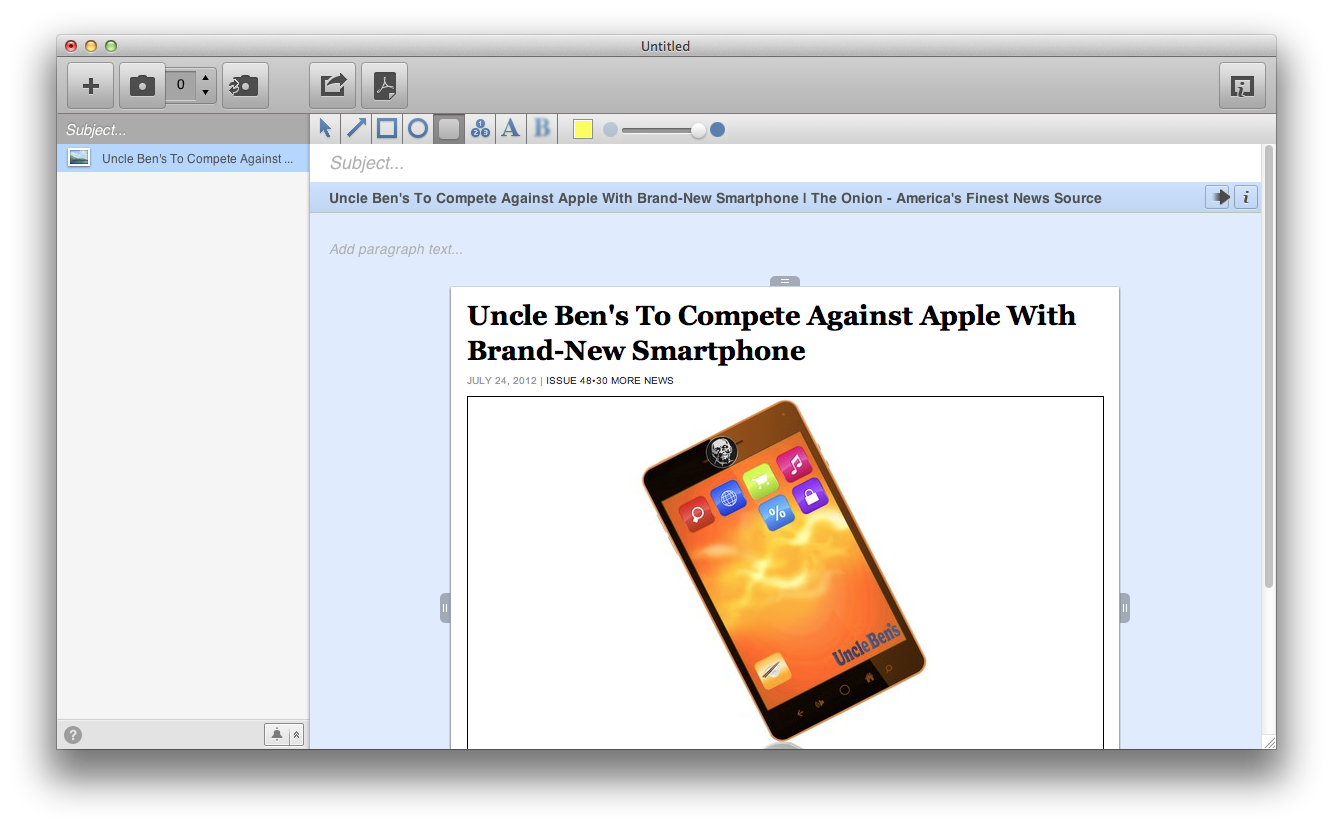Open the yellow color swatch
Image resolution: width=1333 pixels, height=828 pixels.
pos(583,129)
